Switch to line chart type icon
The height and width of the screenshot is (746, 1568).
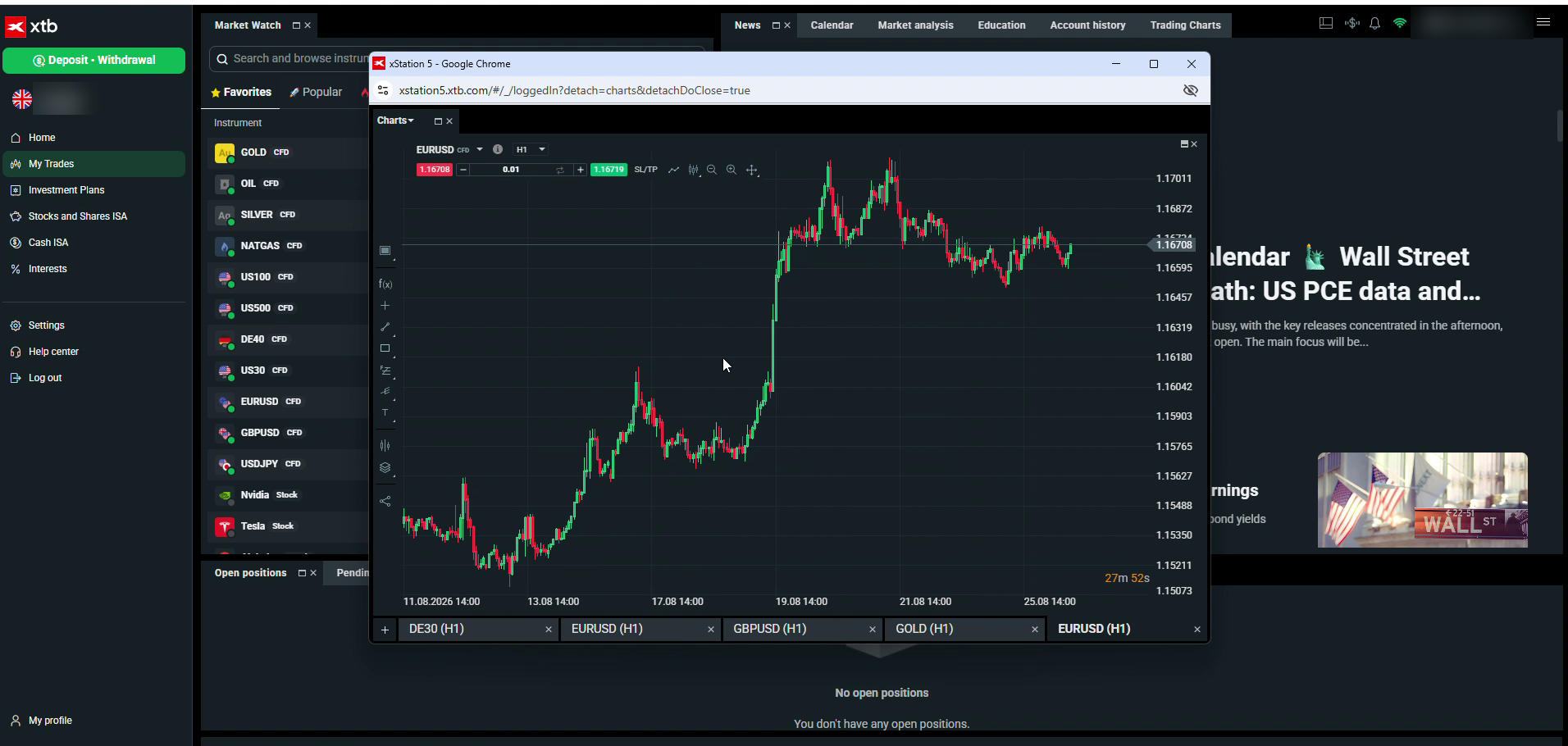(x=673, y=170)
